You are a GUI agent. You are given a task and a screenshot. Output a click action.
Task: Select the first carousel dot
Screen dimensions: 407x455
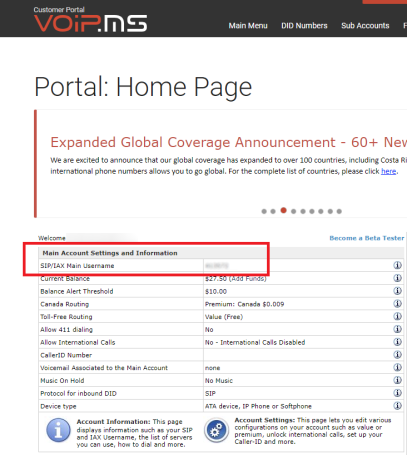click(x=264, y=211)
